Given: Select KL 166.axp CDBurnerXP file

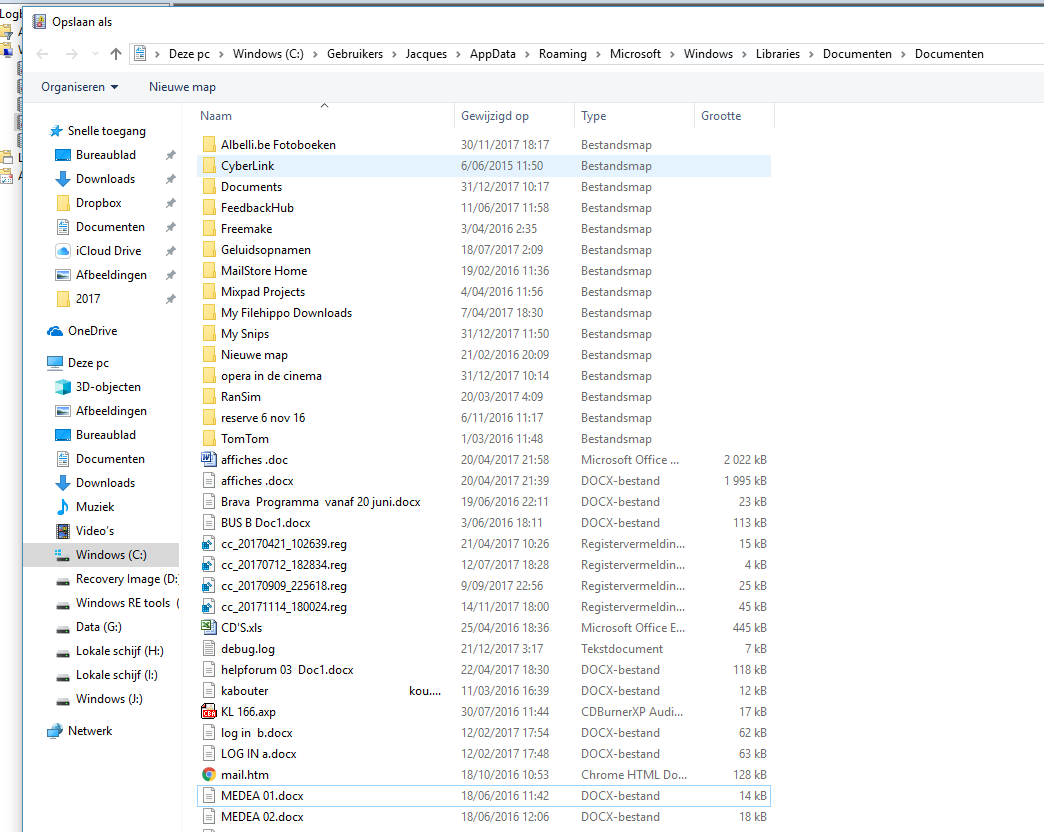Looking at the screenshot, I should coord(484,712).
